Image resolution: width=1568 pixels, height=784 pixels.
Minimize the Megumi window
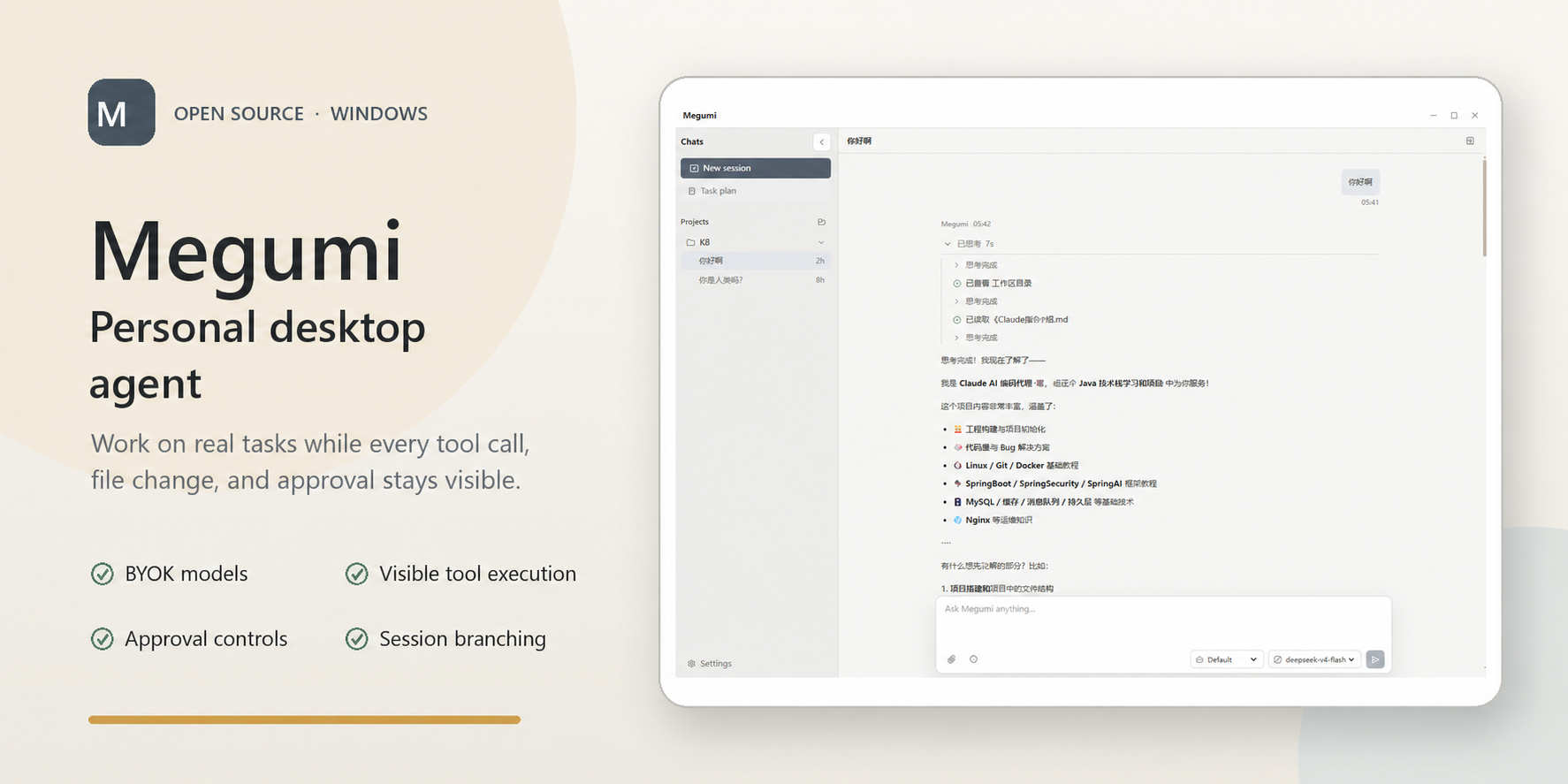coord(1434,116)
